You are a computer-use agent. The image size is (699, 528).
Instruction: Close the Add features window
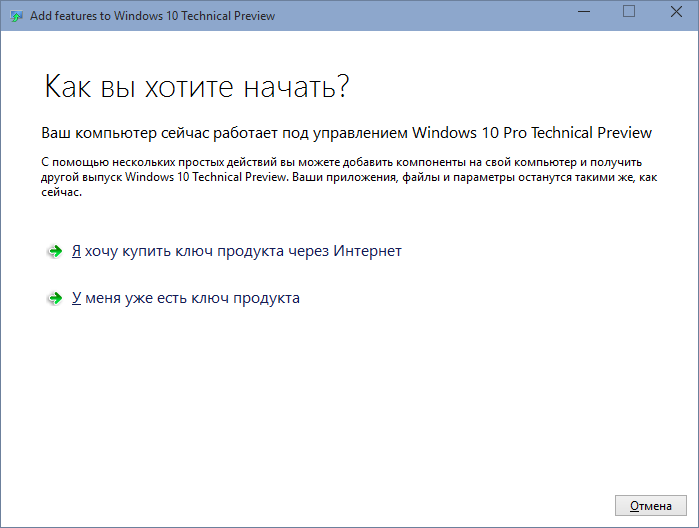(676, 12)
